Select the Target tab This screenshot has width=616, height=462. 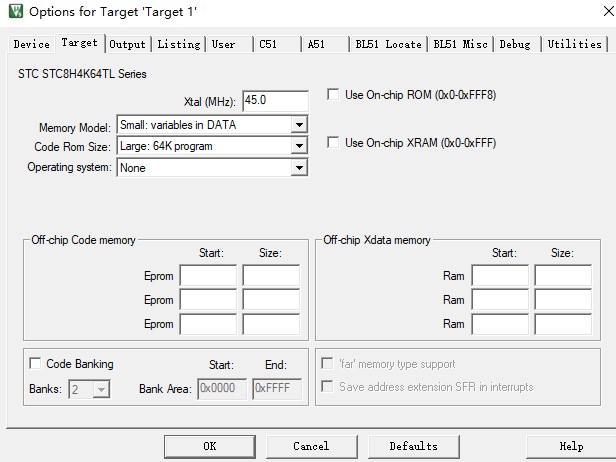pyautogui.click(x=79, y=43)
